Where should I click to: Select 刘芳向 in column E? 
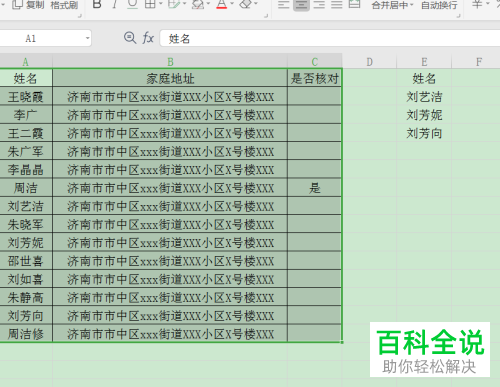tap(424, 133)
